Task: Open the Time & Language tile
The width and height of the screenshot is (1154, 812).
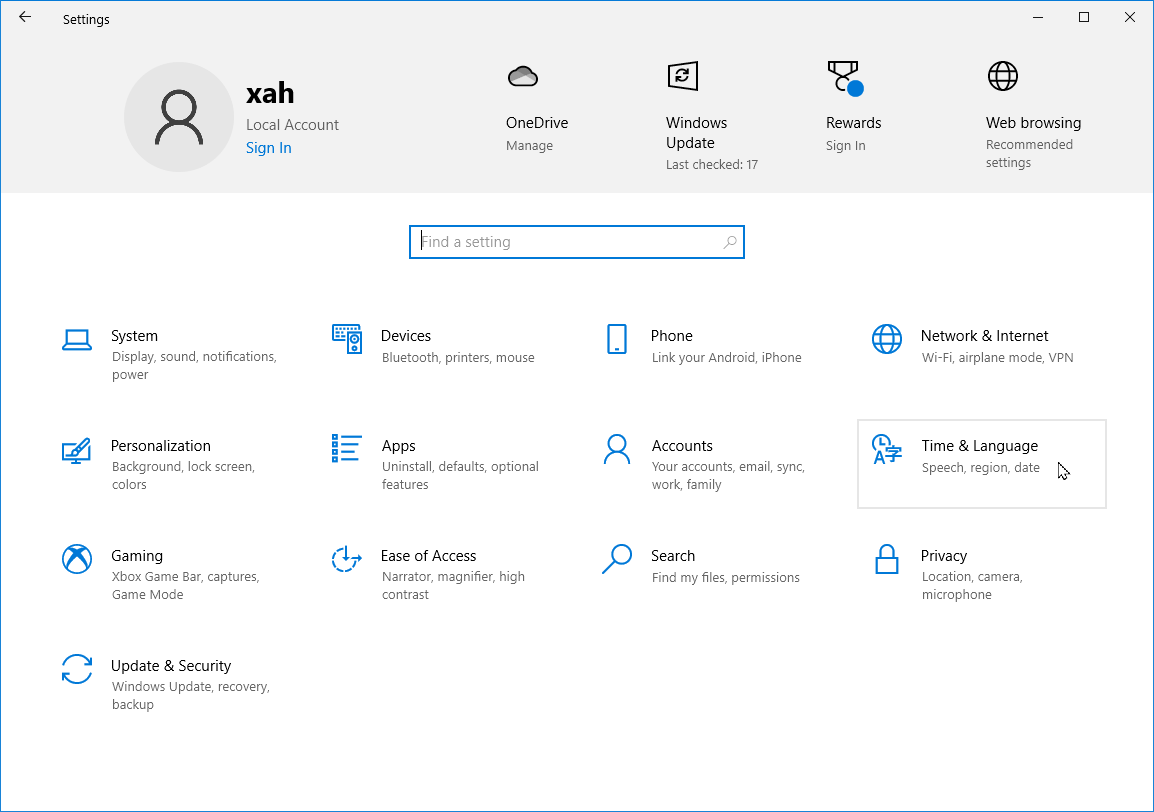Action: [981, 463]
